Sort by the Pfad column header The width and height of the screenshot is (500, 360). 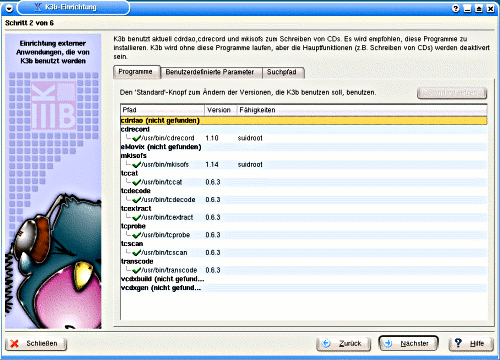pos(163,110)
